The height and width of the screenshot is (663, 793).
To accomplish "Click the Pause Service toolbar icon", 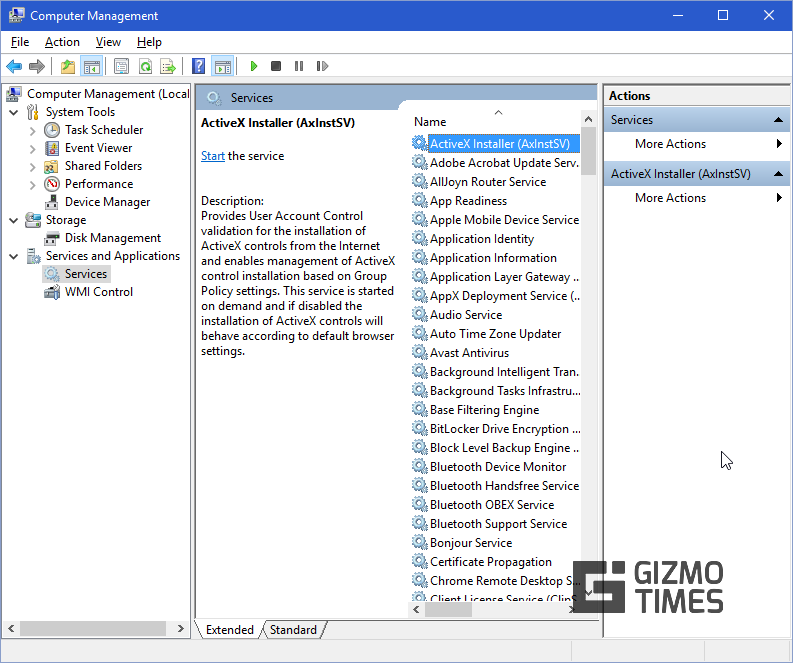I will pyautogui.click(x=299, y=66).
